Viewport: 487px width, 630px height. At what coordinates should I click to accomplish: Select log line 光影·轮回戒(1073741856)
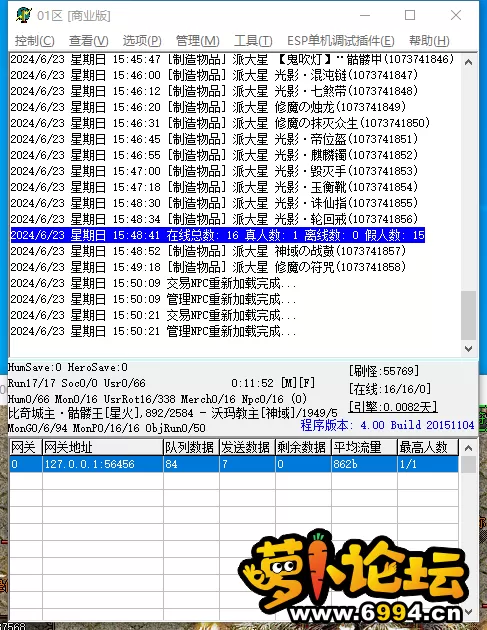[x=214, y=219]
